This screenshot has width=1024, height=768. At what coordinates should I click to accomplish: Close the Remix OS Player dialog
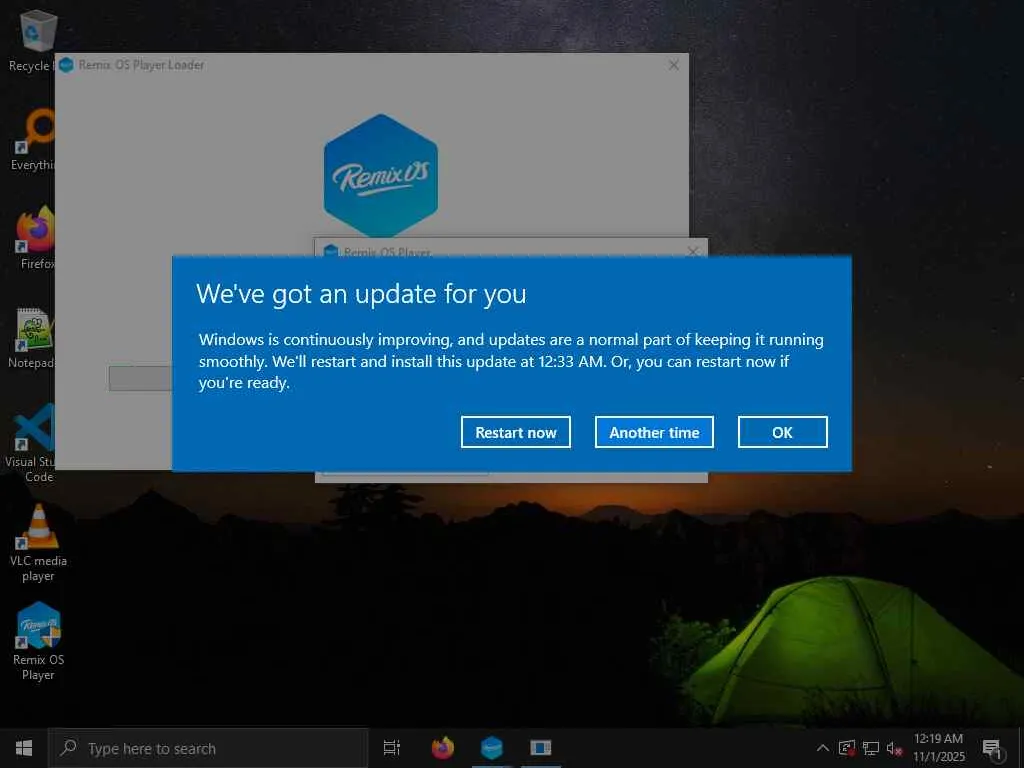pos(693,251)
